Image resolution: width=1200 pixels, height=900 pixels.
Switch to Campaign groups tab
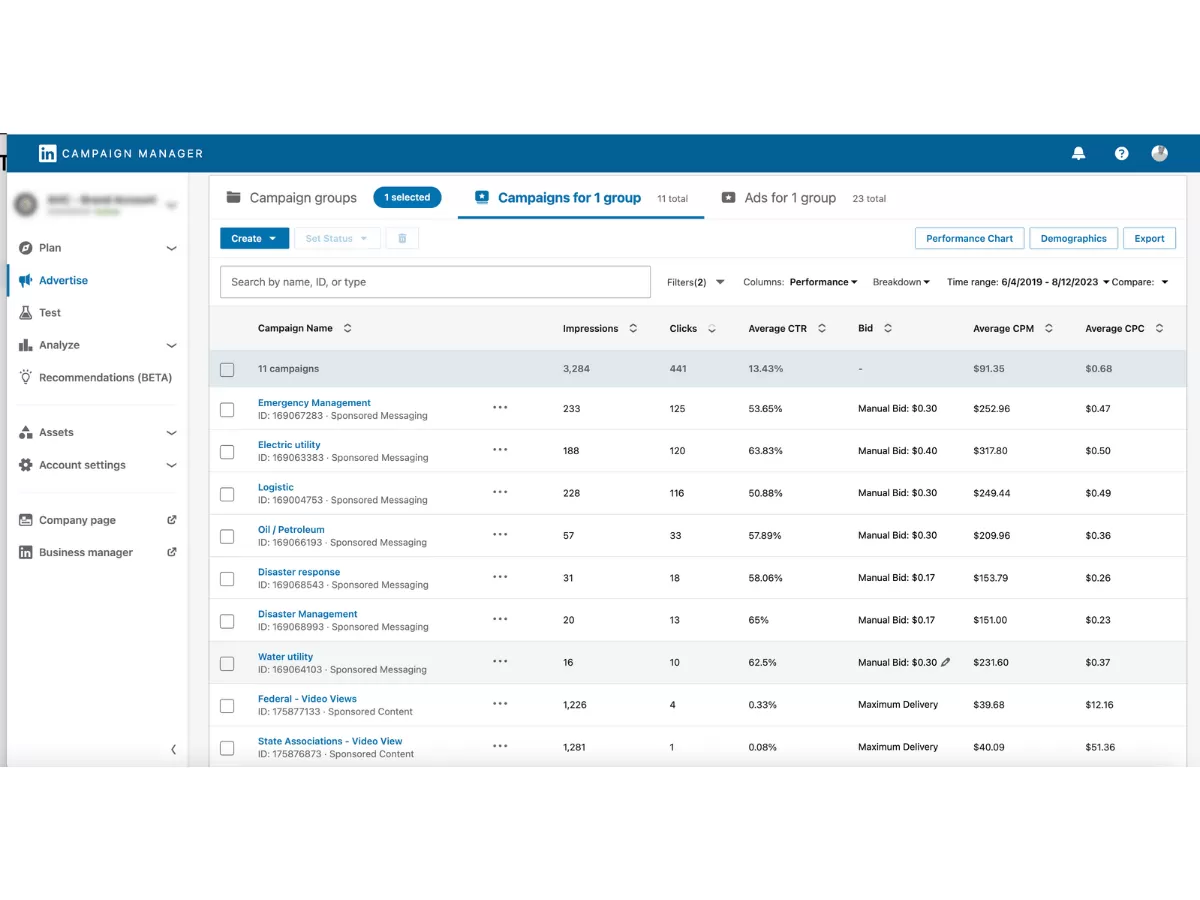291,198
